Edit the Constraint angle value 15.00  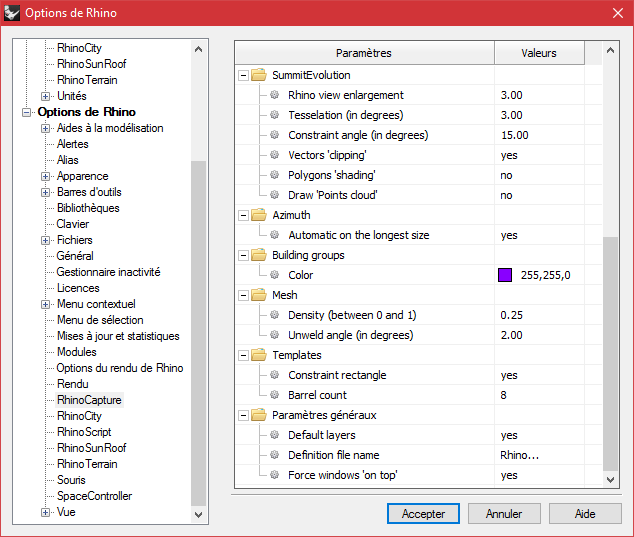point(515,135)
